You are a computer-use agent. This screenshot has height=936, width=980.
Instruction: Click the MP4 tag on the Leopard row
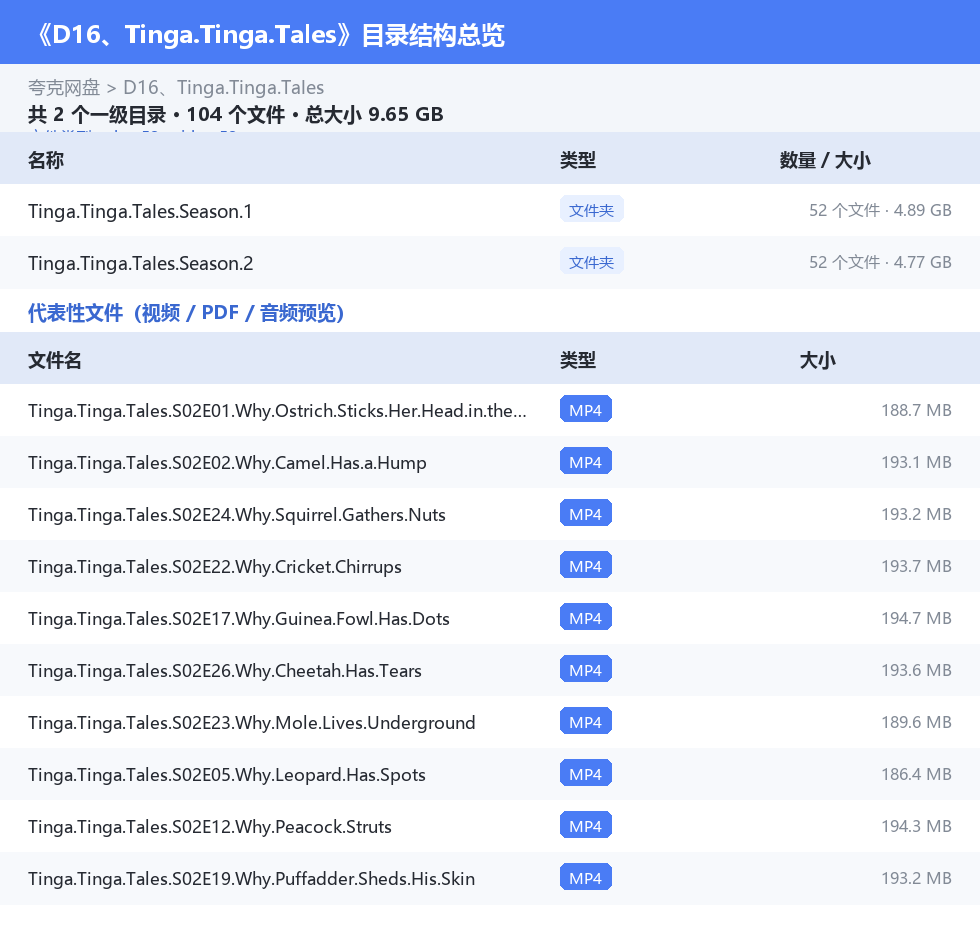(x=586, y=773)
